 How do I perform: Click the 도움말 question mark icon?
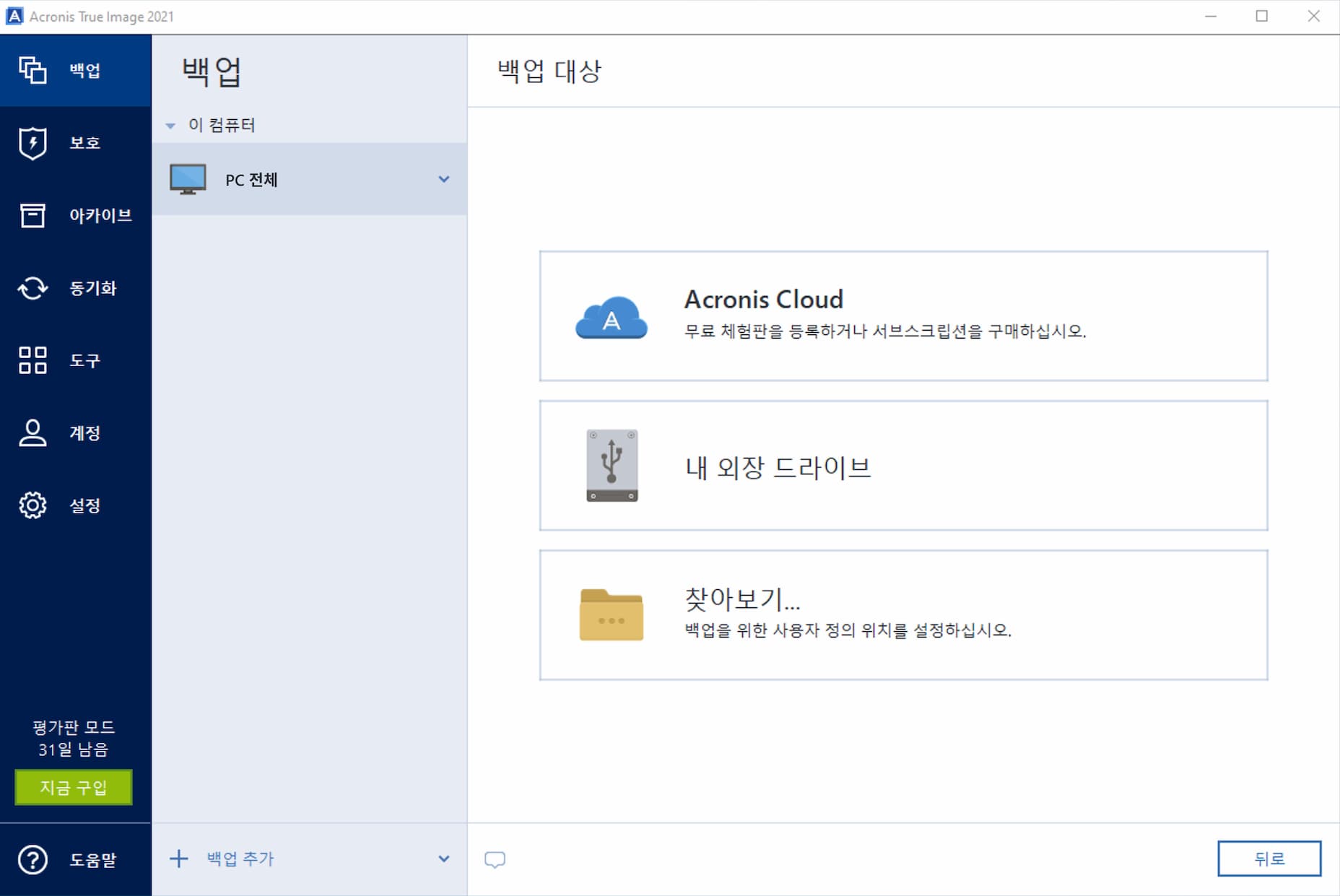coord(32,860)
